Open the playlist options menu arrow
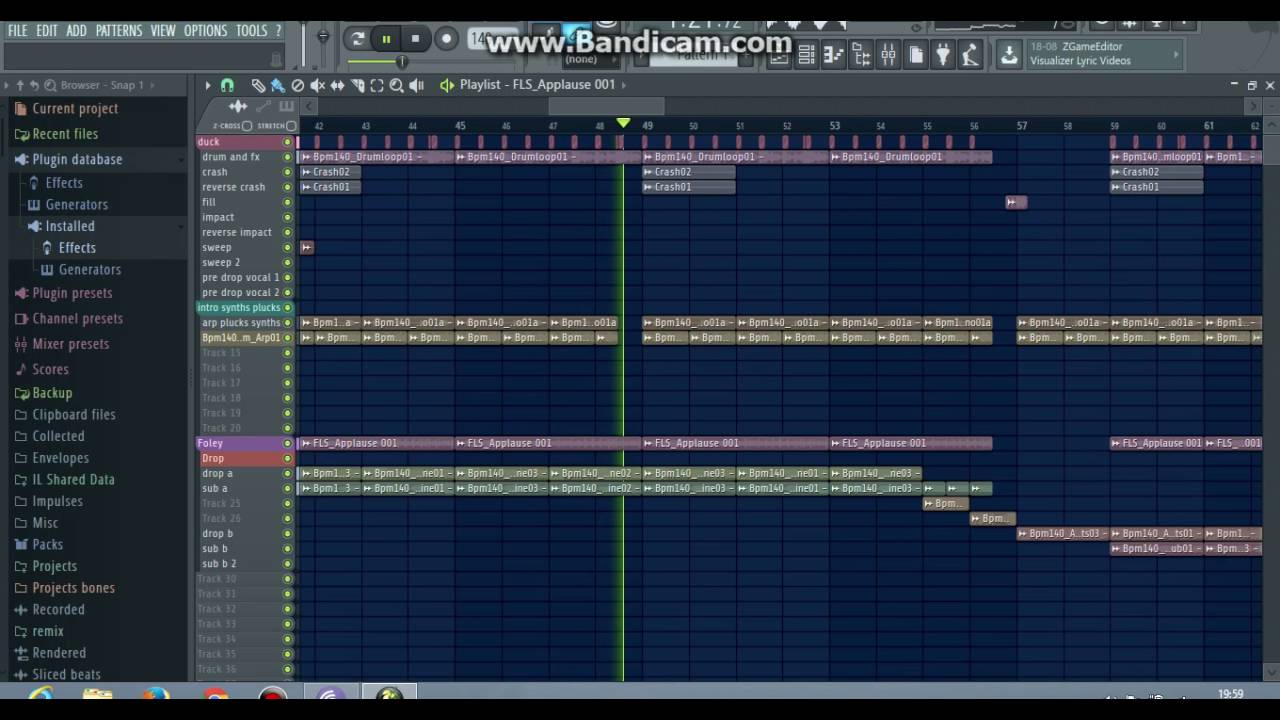 (x=208, y=85)
